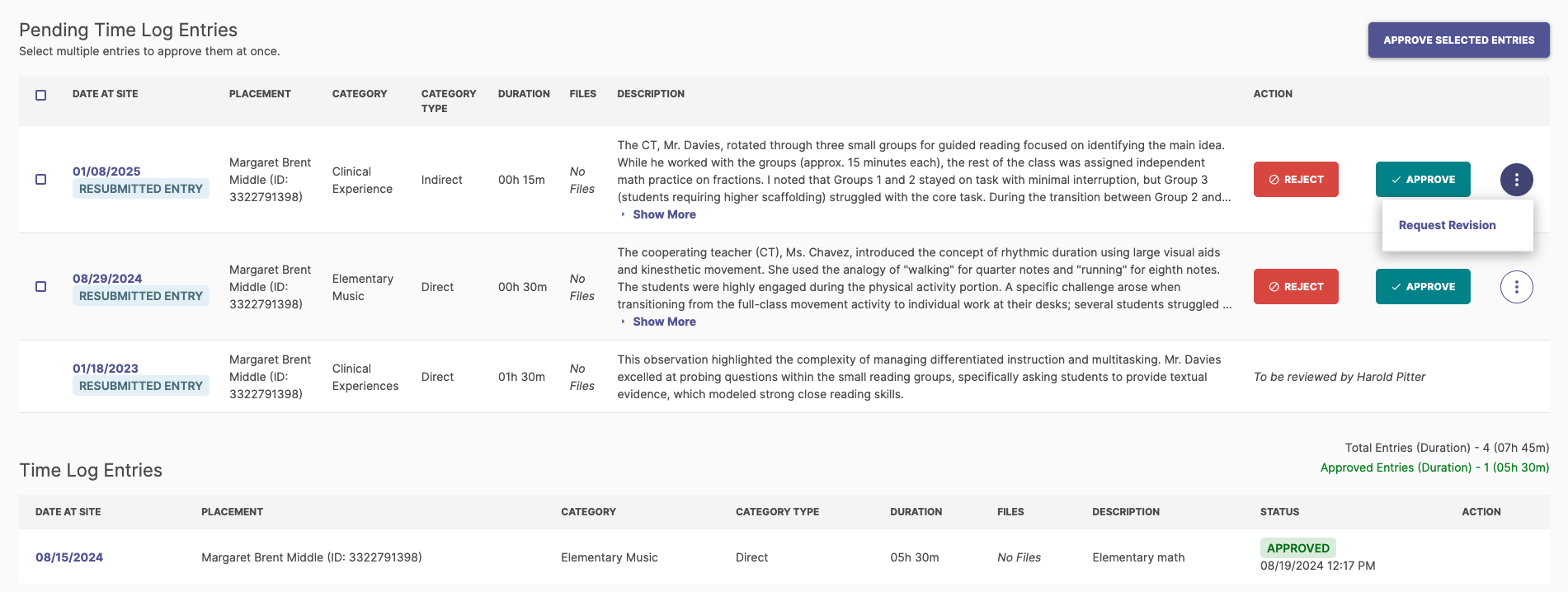Image resolution: width=1568 pixels, height=592 pixels.
Task: Click the Status column header
Action: [x=1279, y=512]
